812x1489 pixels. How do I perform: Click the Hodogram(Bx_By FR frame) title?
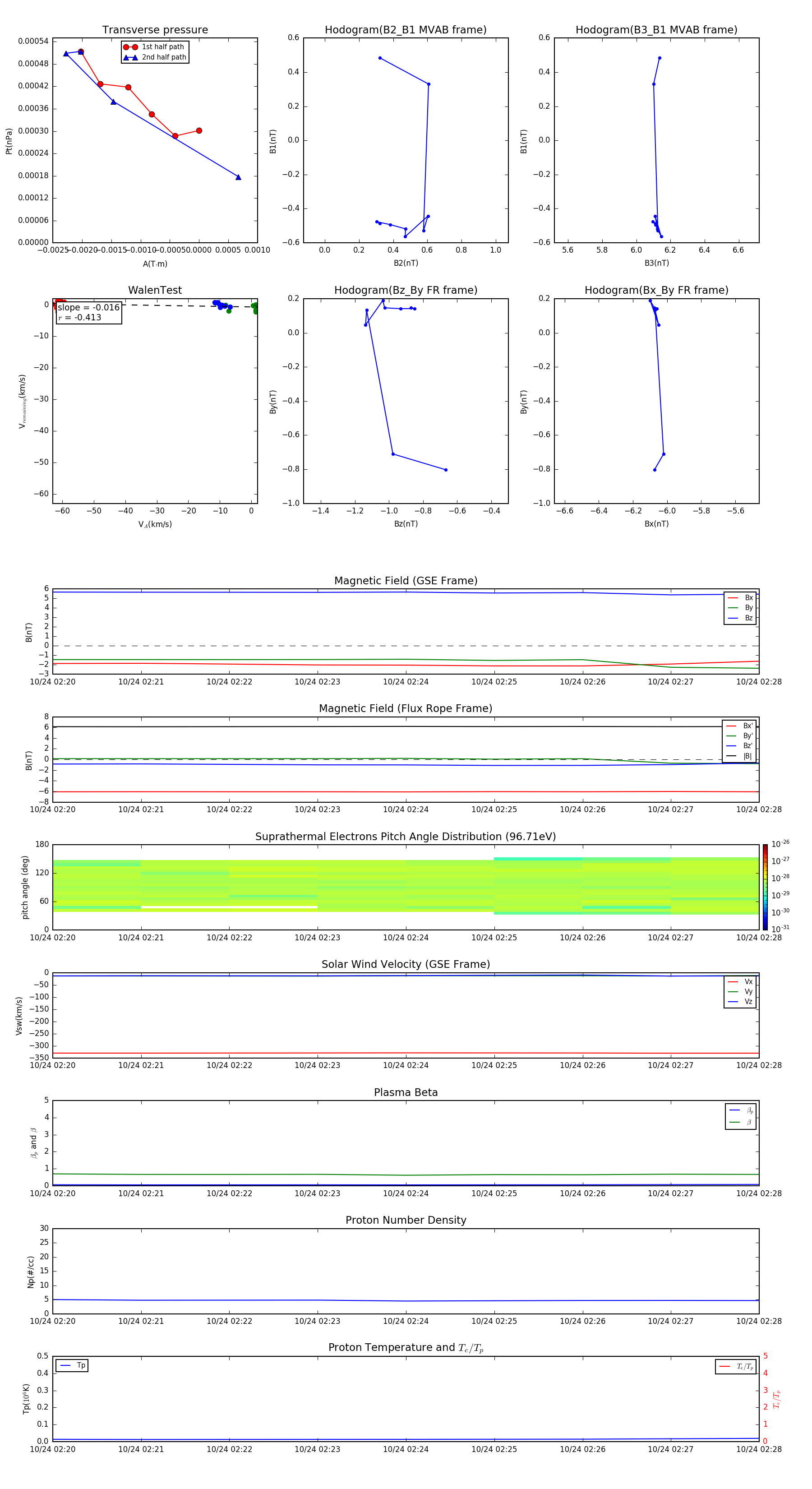(x=656, y=290)
